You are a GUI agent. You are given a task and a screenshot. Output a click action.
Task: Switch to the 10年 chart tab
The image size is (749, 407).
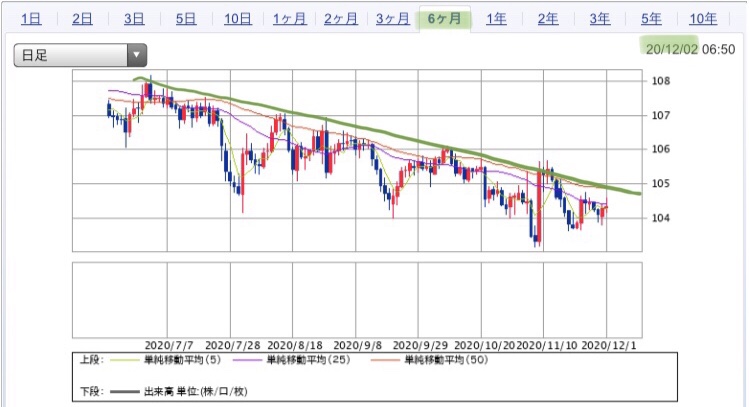(x=703, y=18)
